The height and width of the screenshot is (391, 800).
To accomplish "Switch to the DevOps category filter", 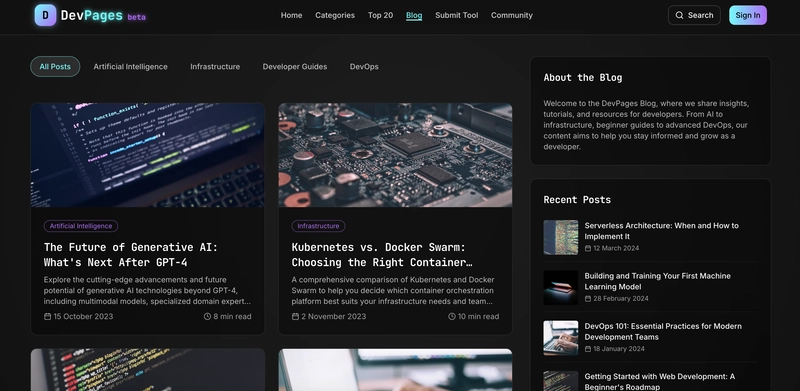I will tap(364, 66).
